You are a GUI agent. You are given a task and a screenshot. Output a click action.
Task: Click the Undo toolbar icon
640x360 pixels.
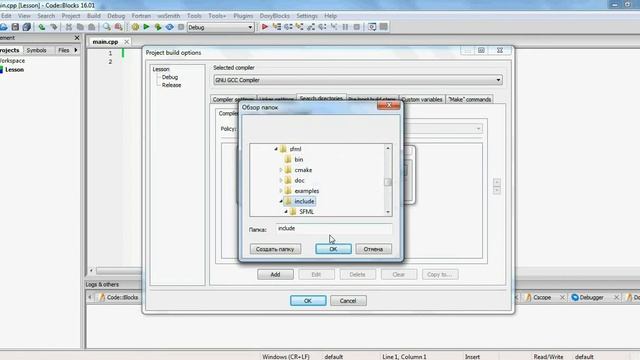point(42,27)
